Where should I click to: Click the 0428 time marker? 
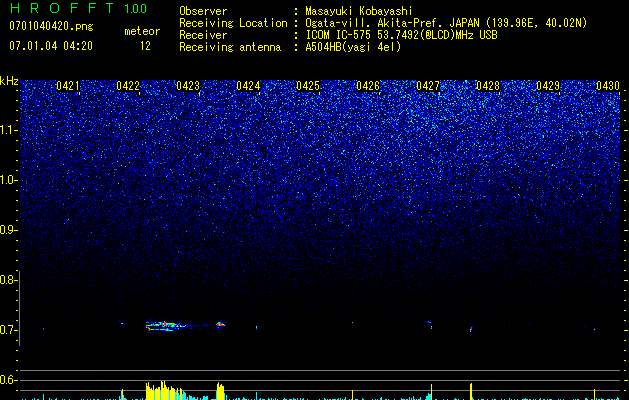(488, 86)
